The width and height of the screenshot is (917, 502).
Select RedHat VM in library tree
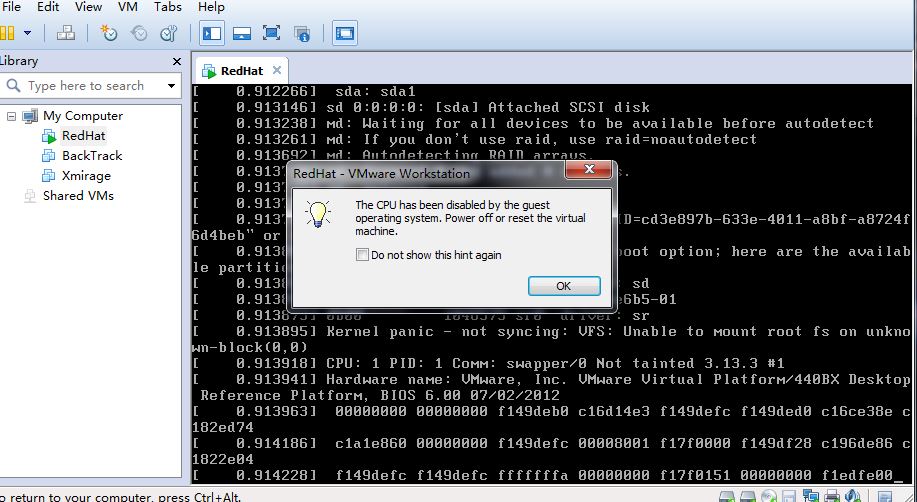coord(84,136)
